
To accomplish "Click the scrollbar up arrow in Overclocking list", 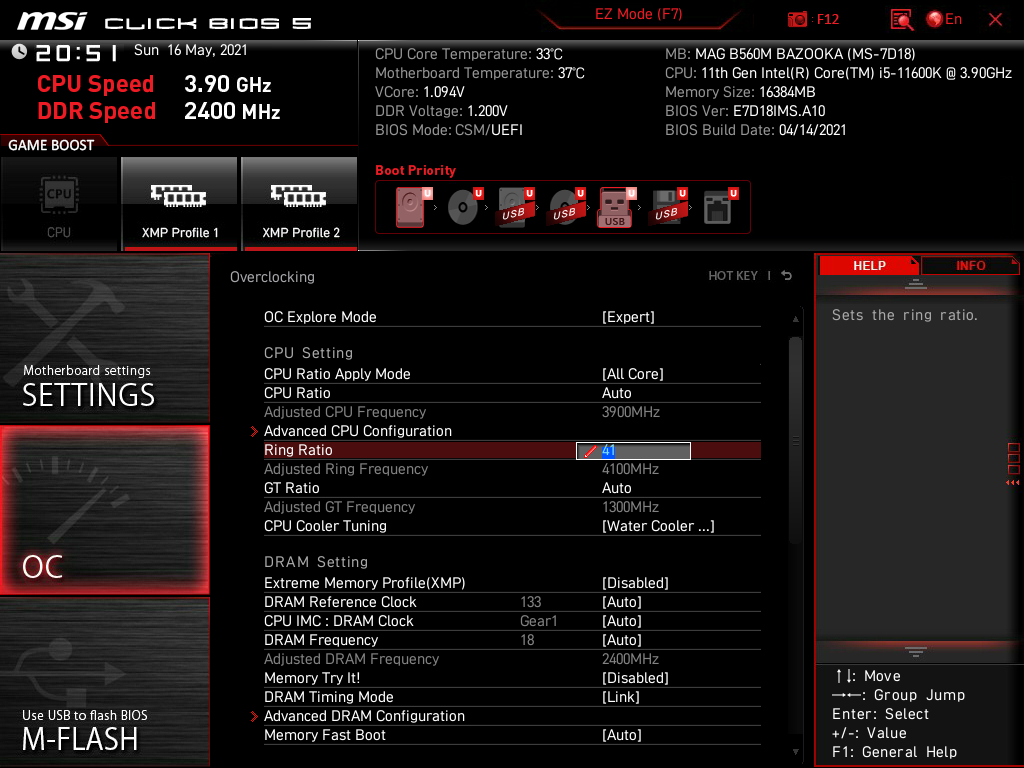I will [795, 319].
